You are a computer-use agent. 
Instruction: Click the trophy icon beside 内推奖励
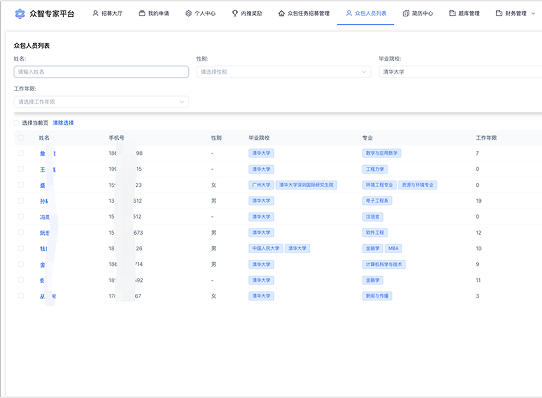coord(235,13)
